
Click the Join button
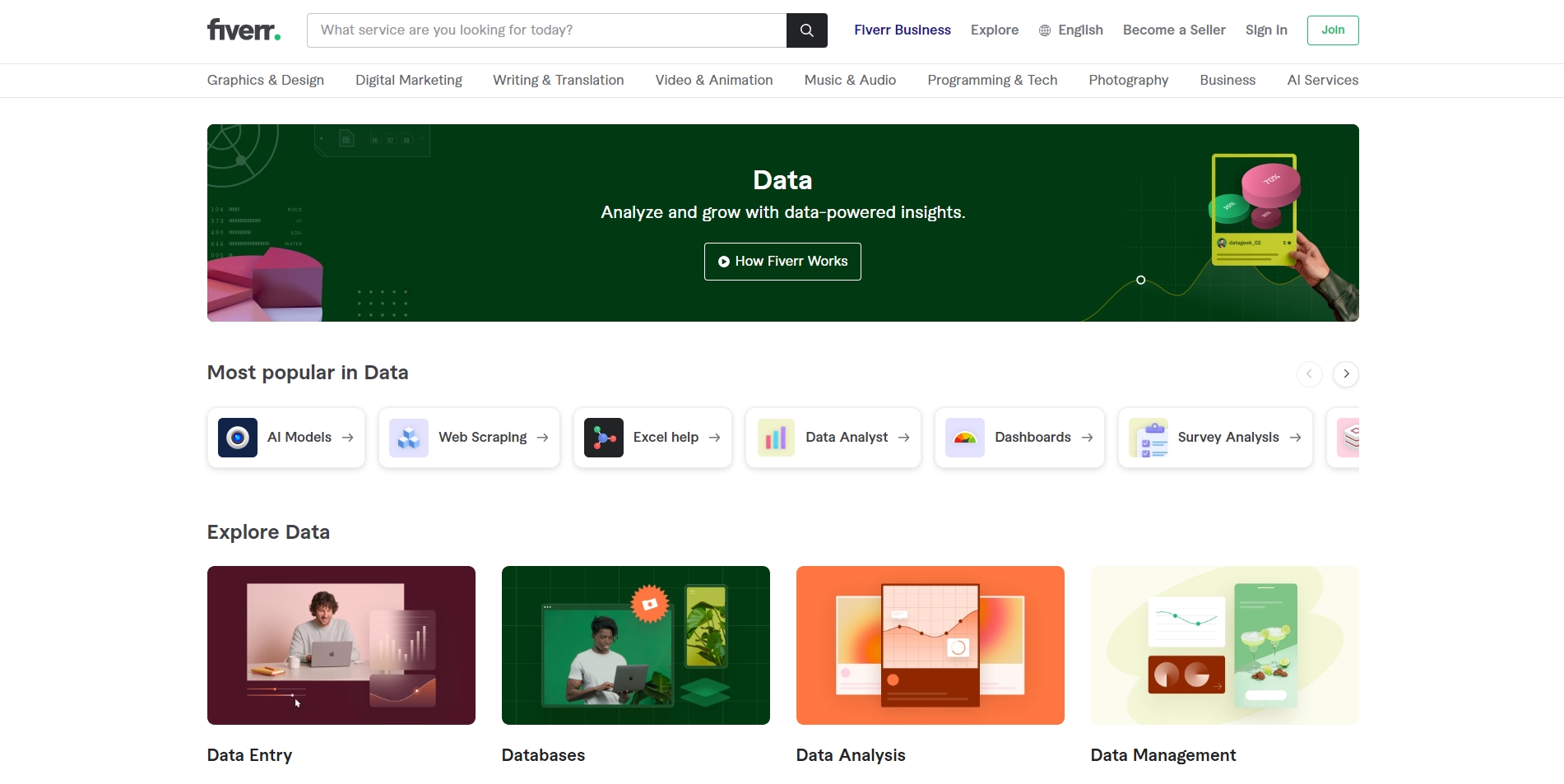coord(1333,30)
